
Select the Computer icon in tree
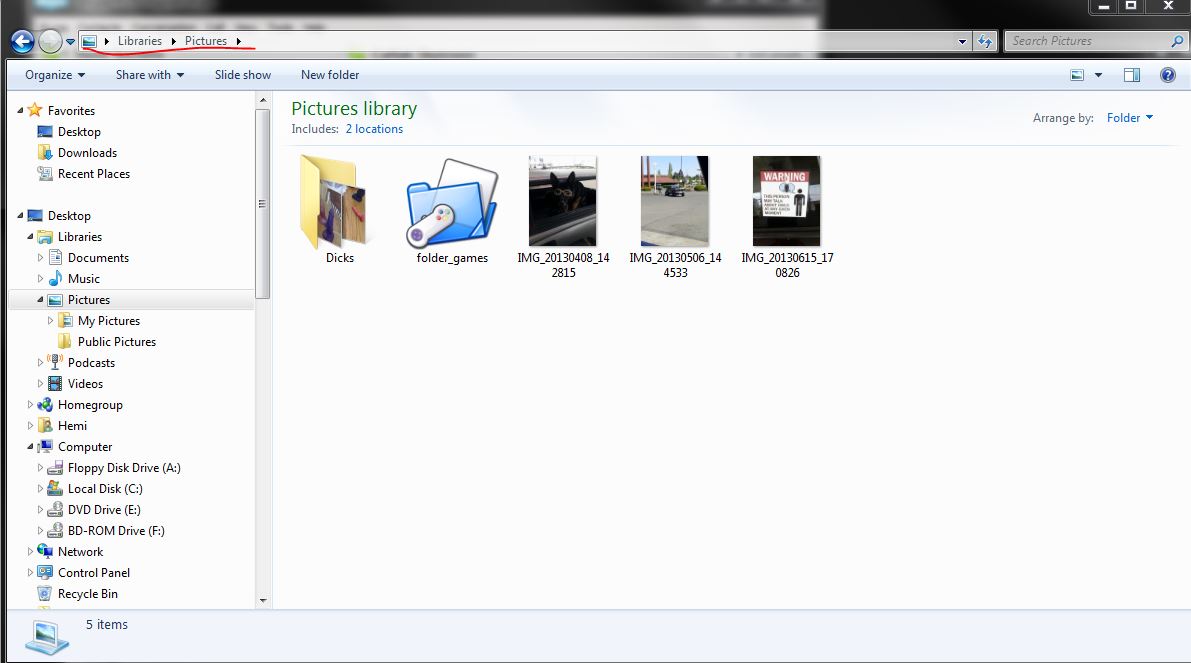[46, 447]
